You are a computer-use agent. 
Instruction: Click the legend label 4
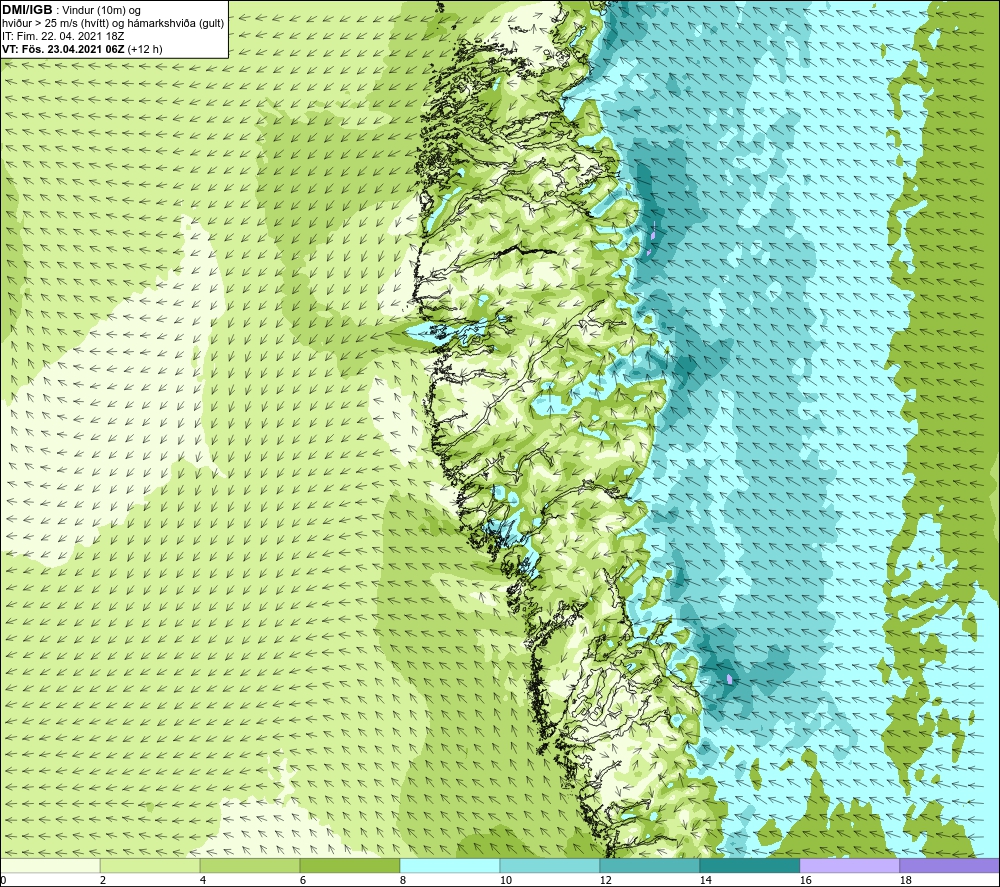[203, 880]
